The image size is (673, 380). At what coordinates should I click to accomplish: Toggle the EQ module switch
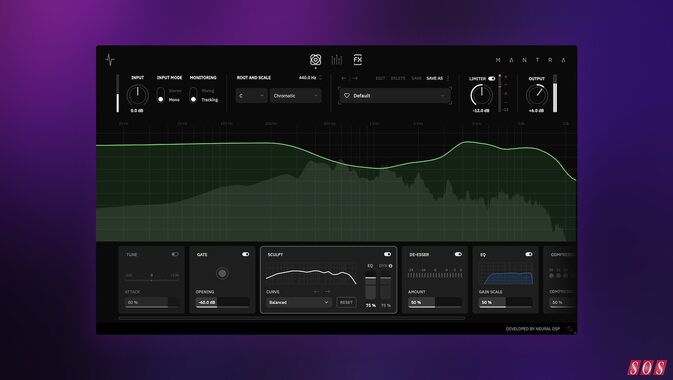[528, 254]
